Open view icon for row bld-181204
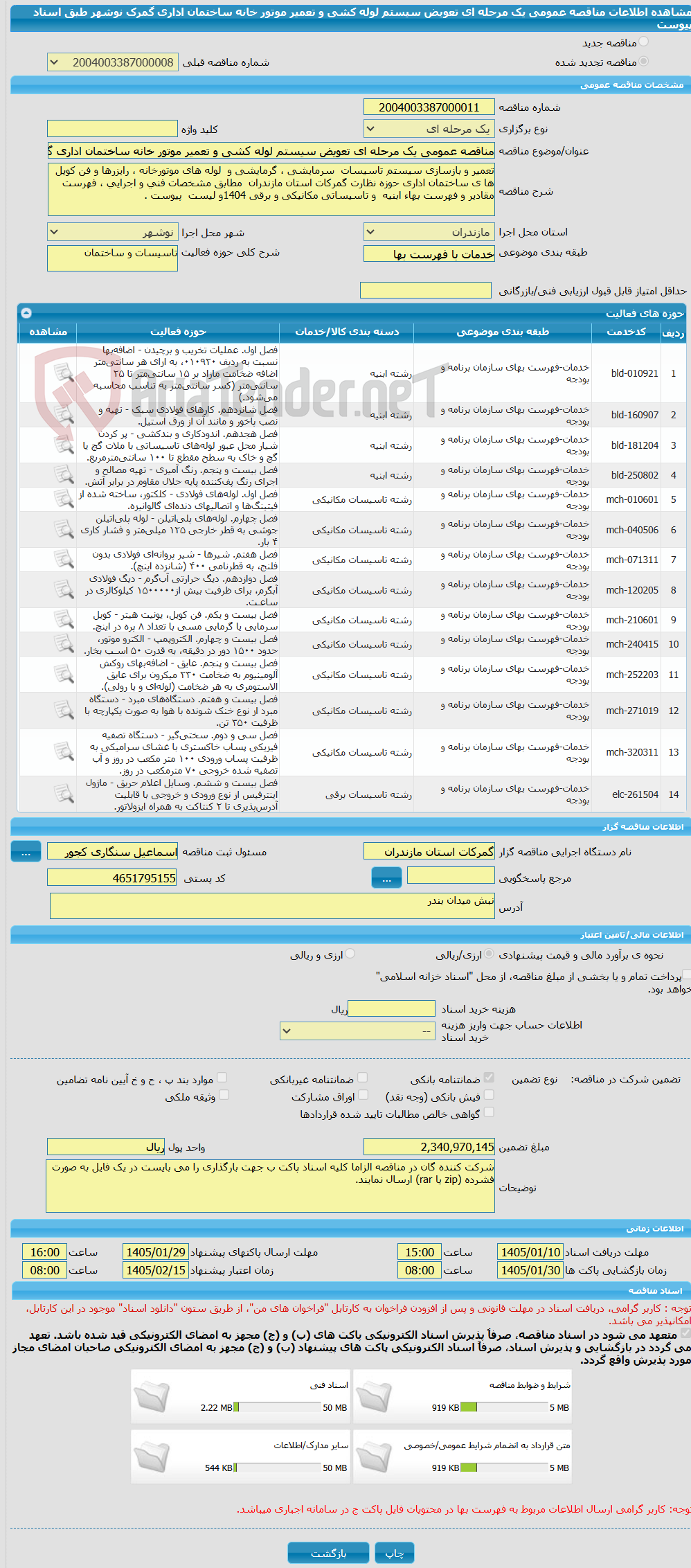The height and width of the screenshot is (1568, 691). [x=64, y=445]
